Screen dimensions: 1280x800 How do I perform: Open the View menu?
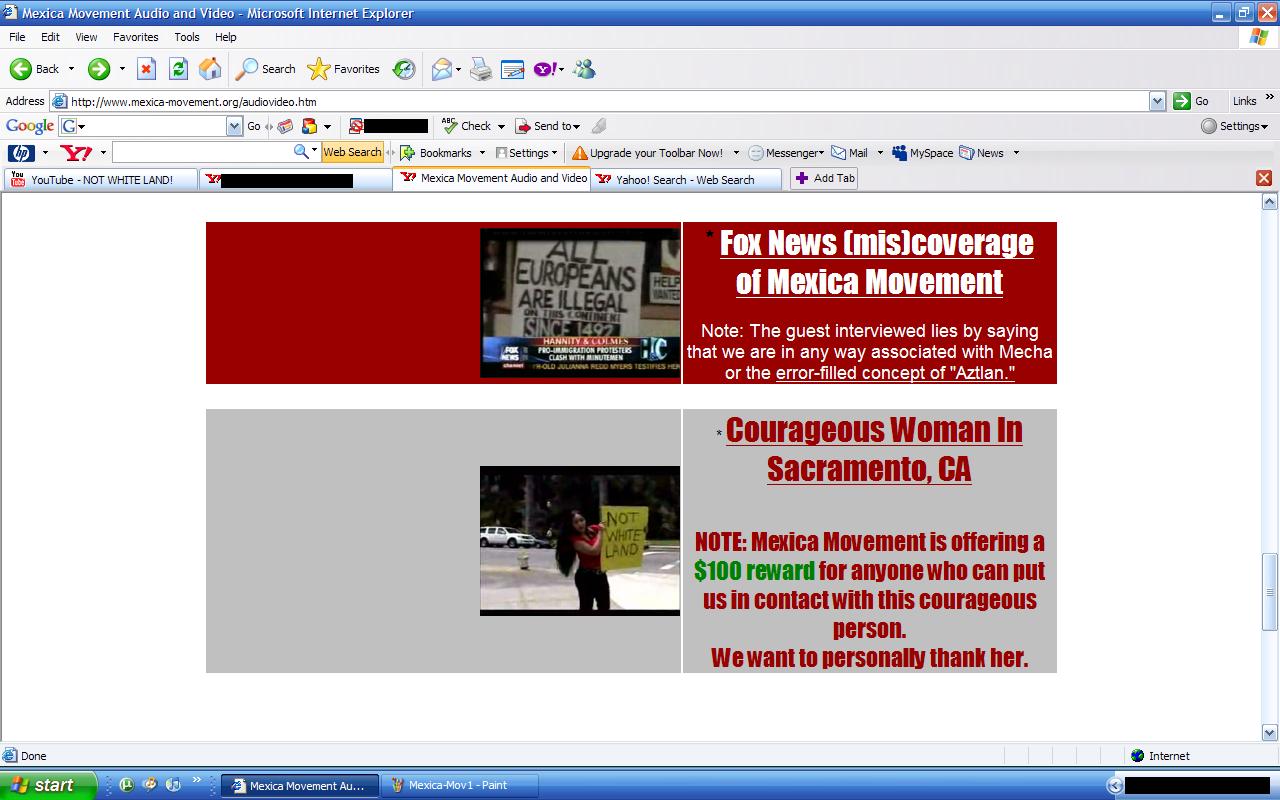[86, 37]
